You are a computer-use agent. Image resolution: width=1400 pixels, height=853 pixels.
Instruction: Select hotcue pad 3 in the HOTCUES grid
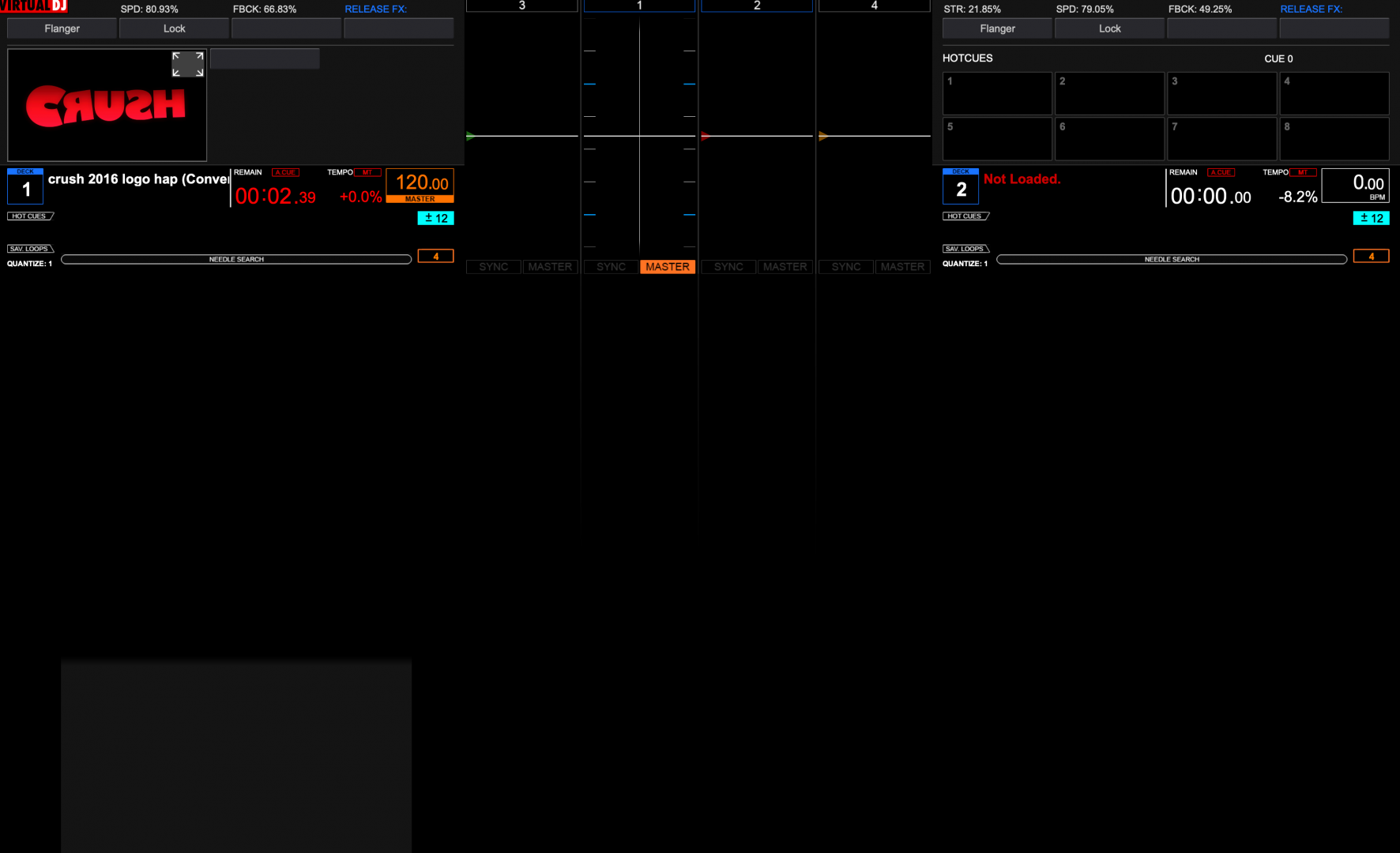pyautogui.click(x=1221, y=93)
